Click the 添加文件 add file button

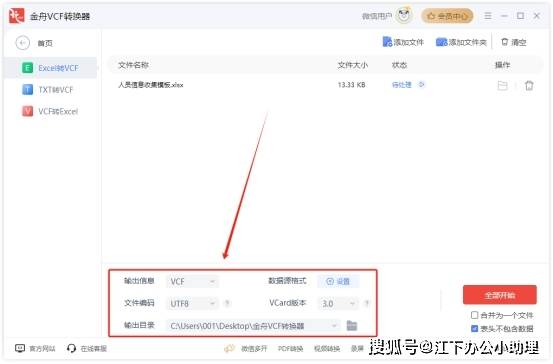tap(403, 42)
